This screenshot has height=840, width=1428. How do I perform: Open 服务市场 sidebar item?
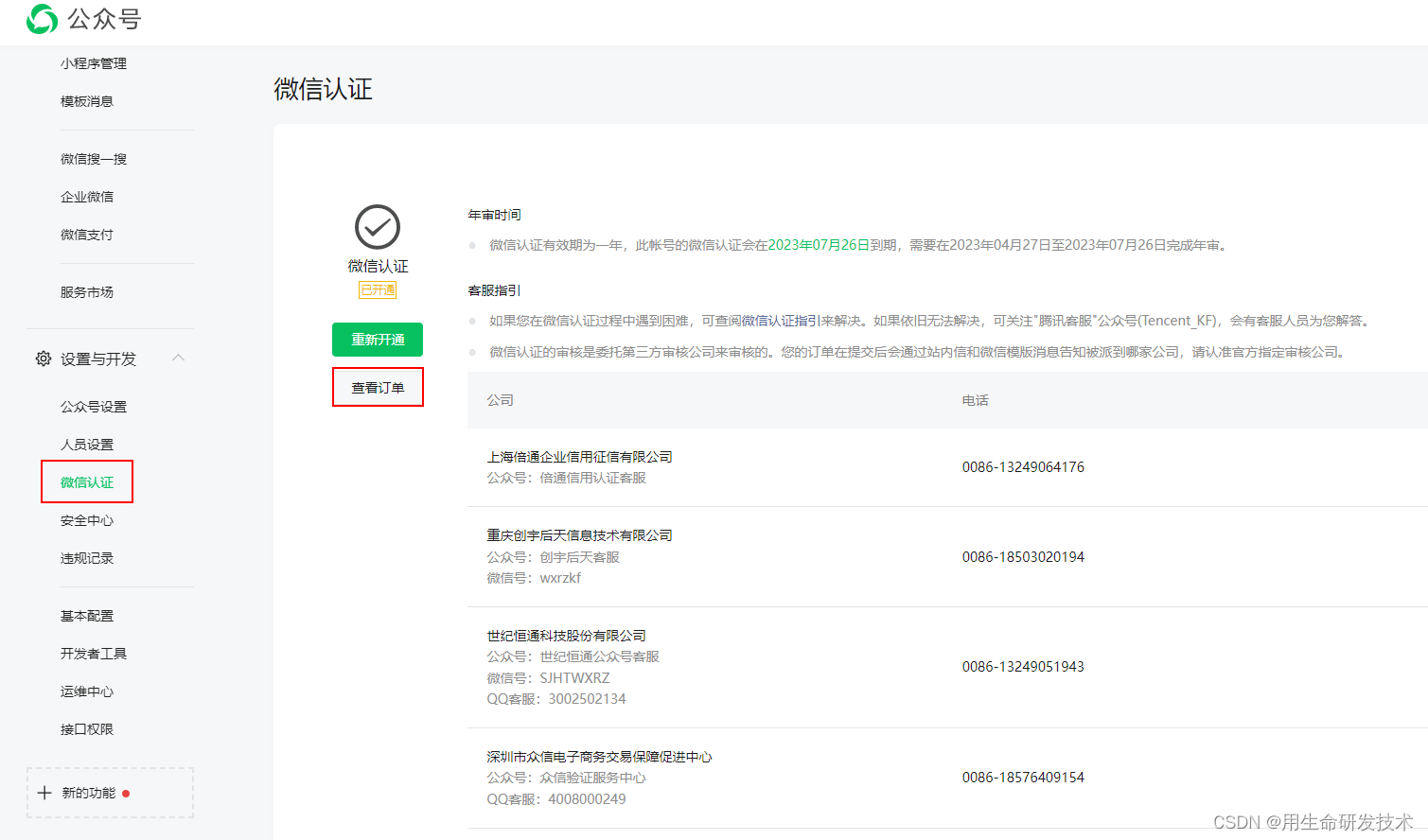87,292
